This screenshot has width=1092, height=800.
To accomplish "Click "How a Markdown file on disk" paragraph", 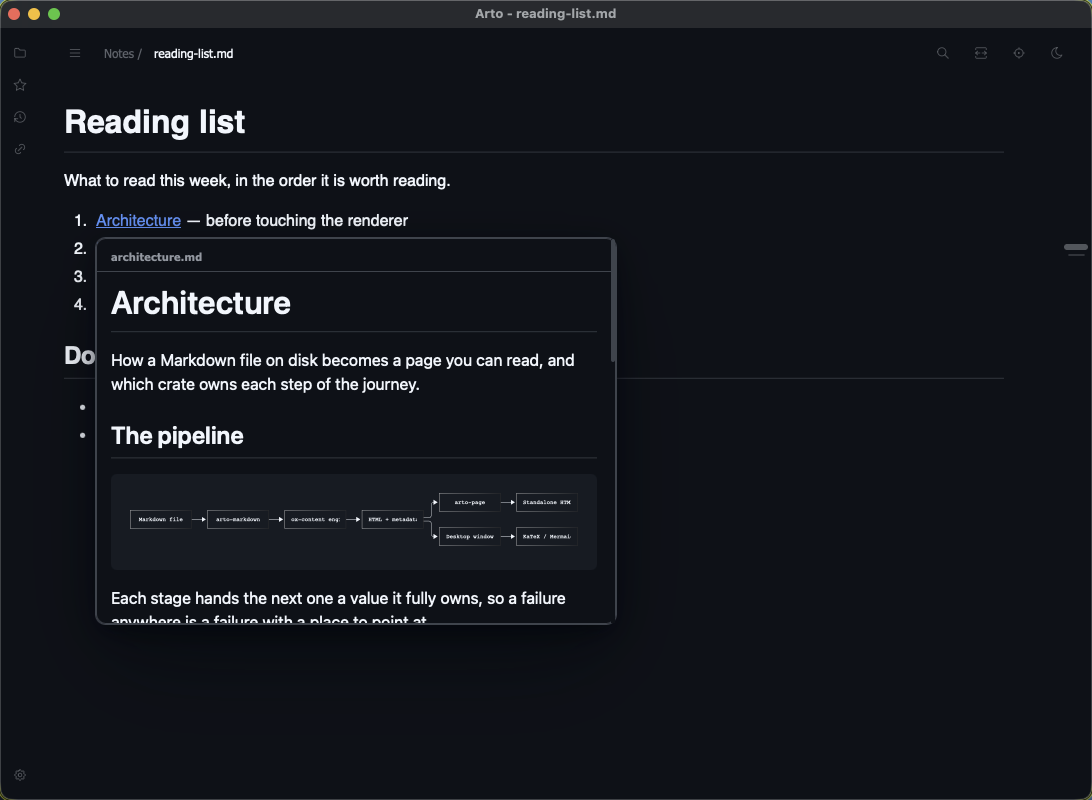I will click(x=343, y=372).
